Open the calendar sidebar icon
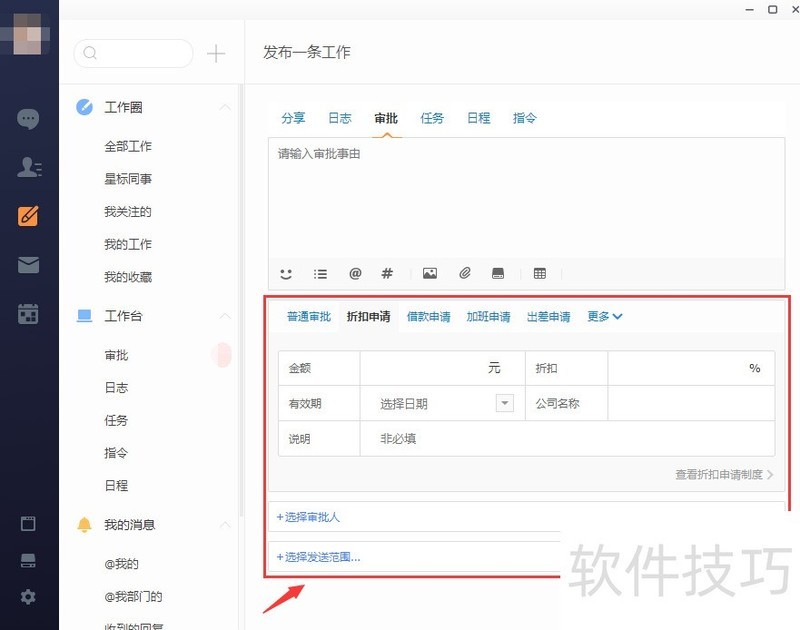This screenshot has width=800, height=630. (x=28, y=313)
